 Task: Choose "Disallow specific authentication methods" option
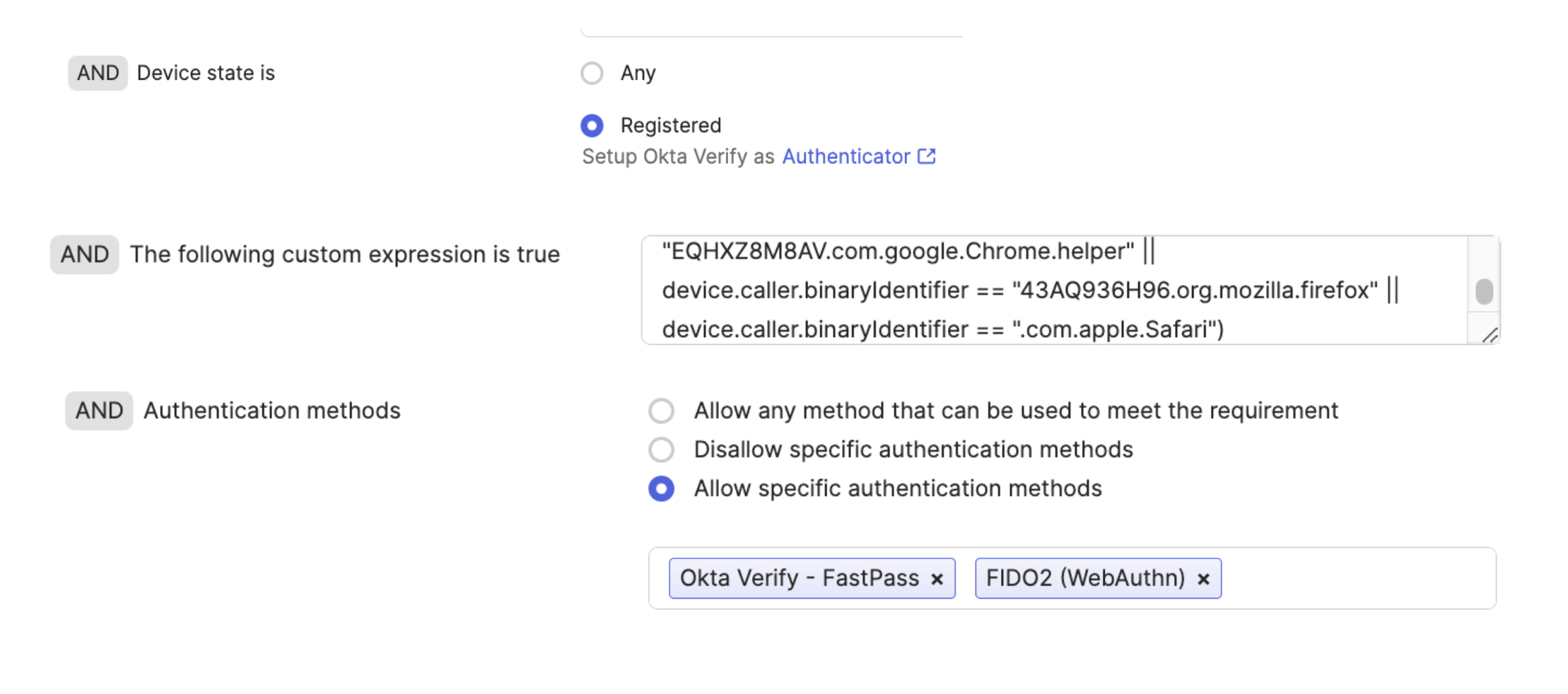pos(662,449)
